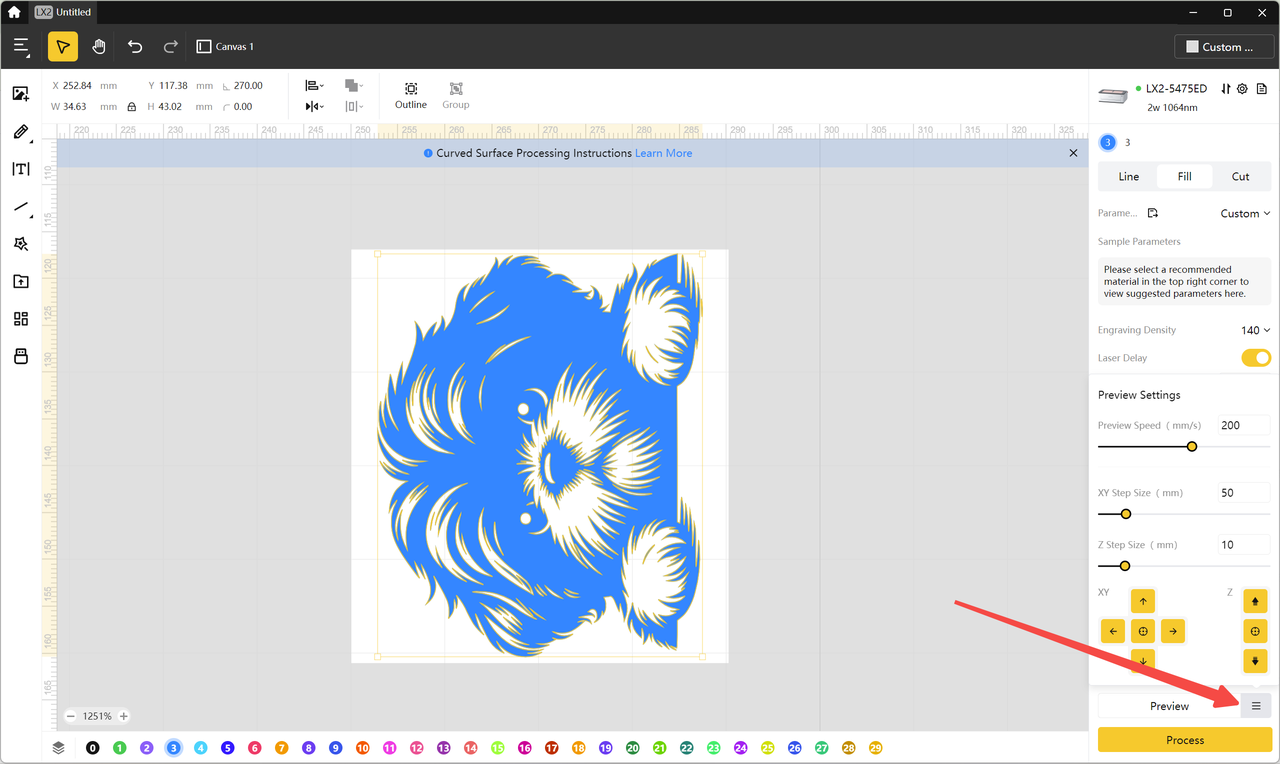This screenshot has height=764, width=1280.
Task: Open device settings gear icon
Action: pyautogui.click(x=1242, y=89)
